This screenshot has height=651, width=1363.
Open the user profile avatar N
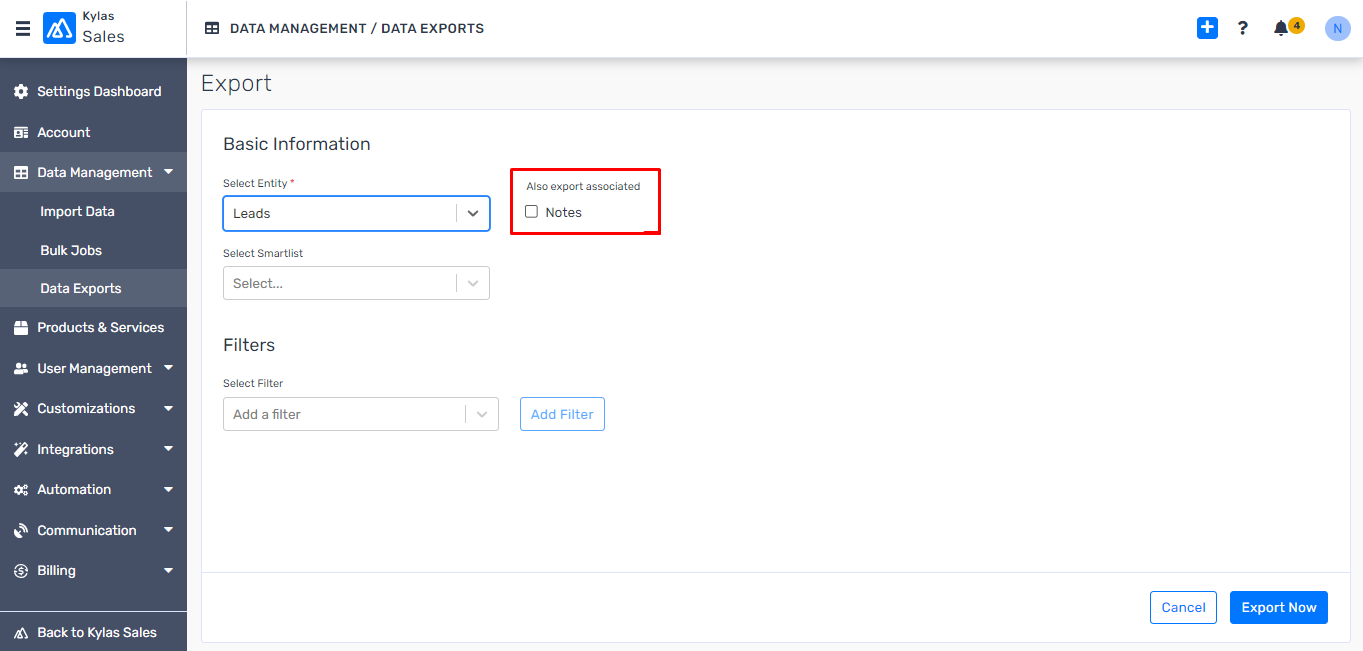(x=1337, y=28)
